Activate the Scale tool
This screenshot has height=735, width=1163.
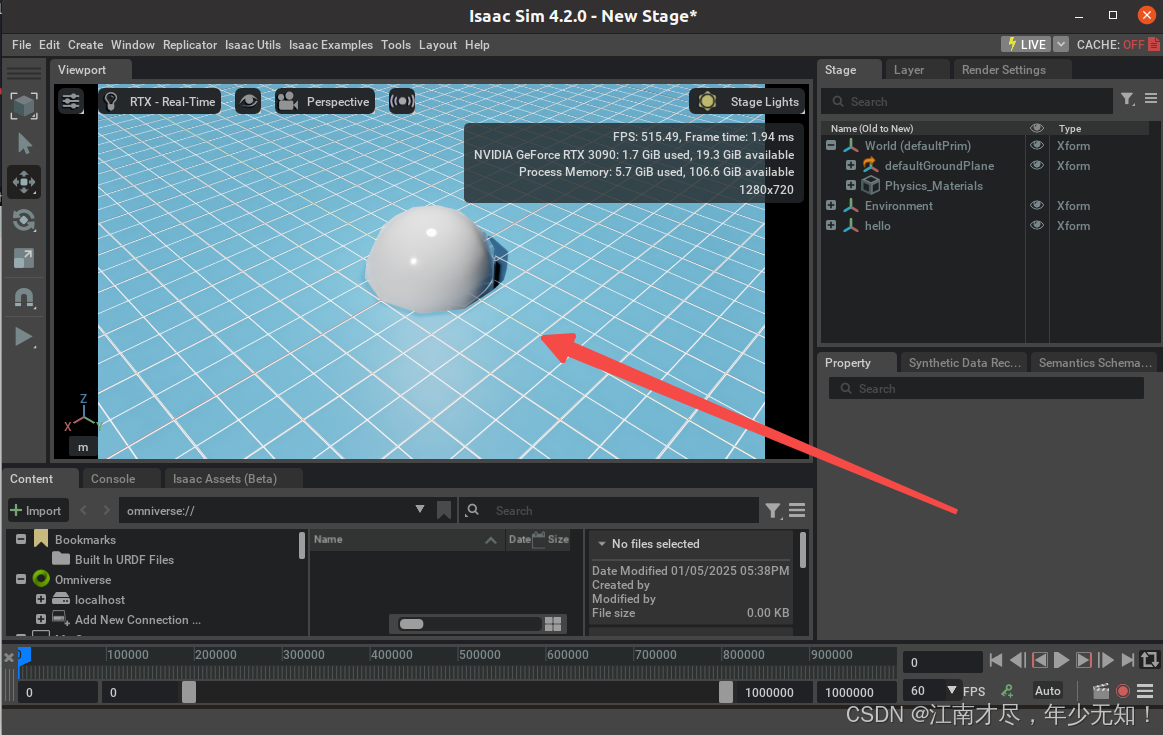pyautogui.click(x=24, y=259)
